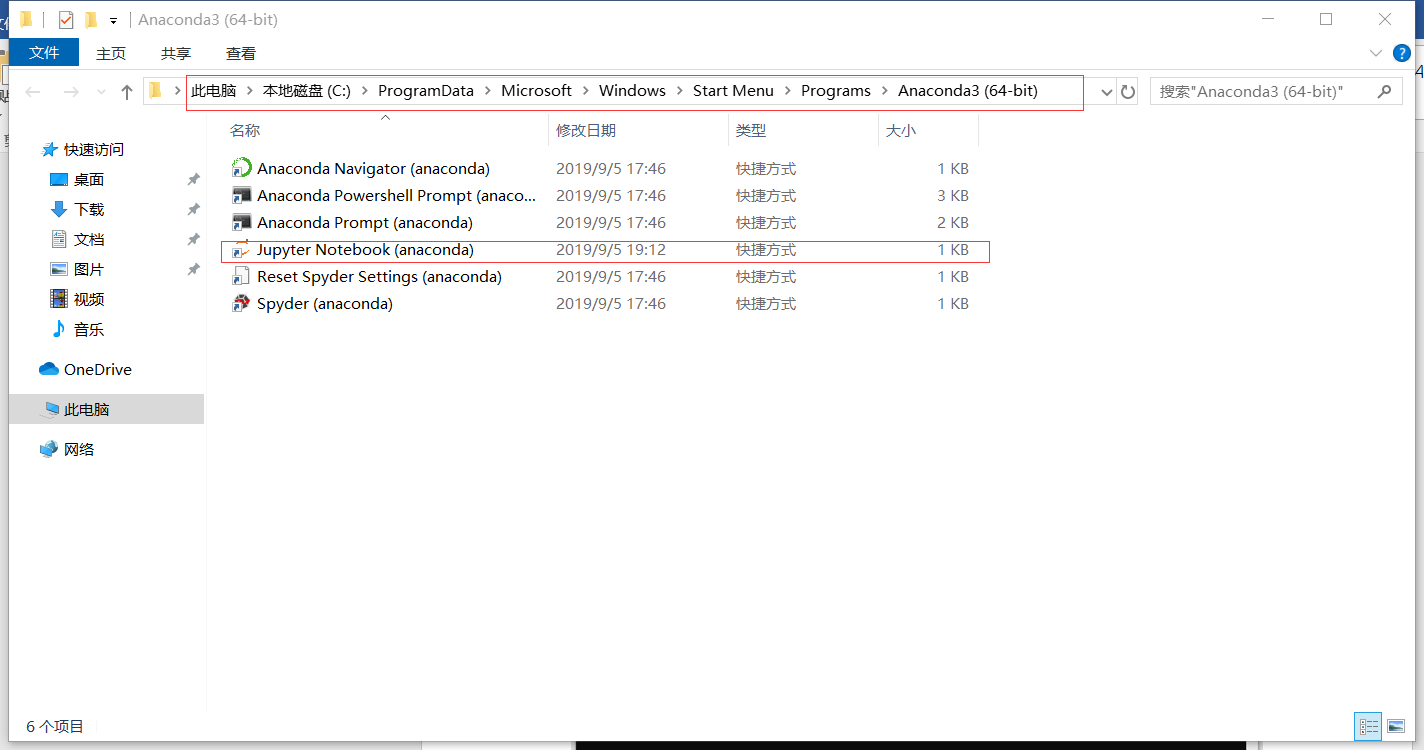This screenshot has width=1424, height=750.
Task: Click the Back navigation arrow
Action: click(x=33, y=92)
